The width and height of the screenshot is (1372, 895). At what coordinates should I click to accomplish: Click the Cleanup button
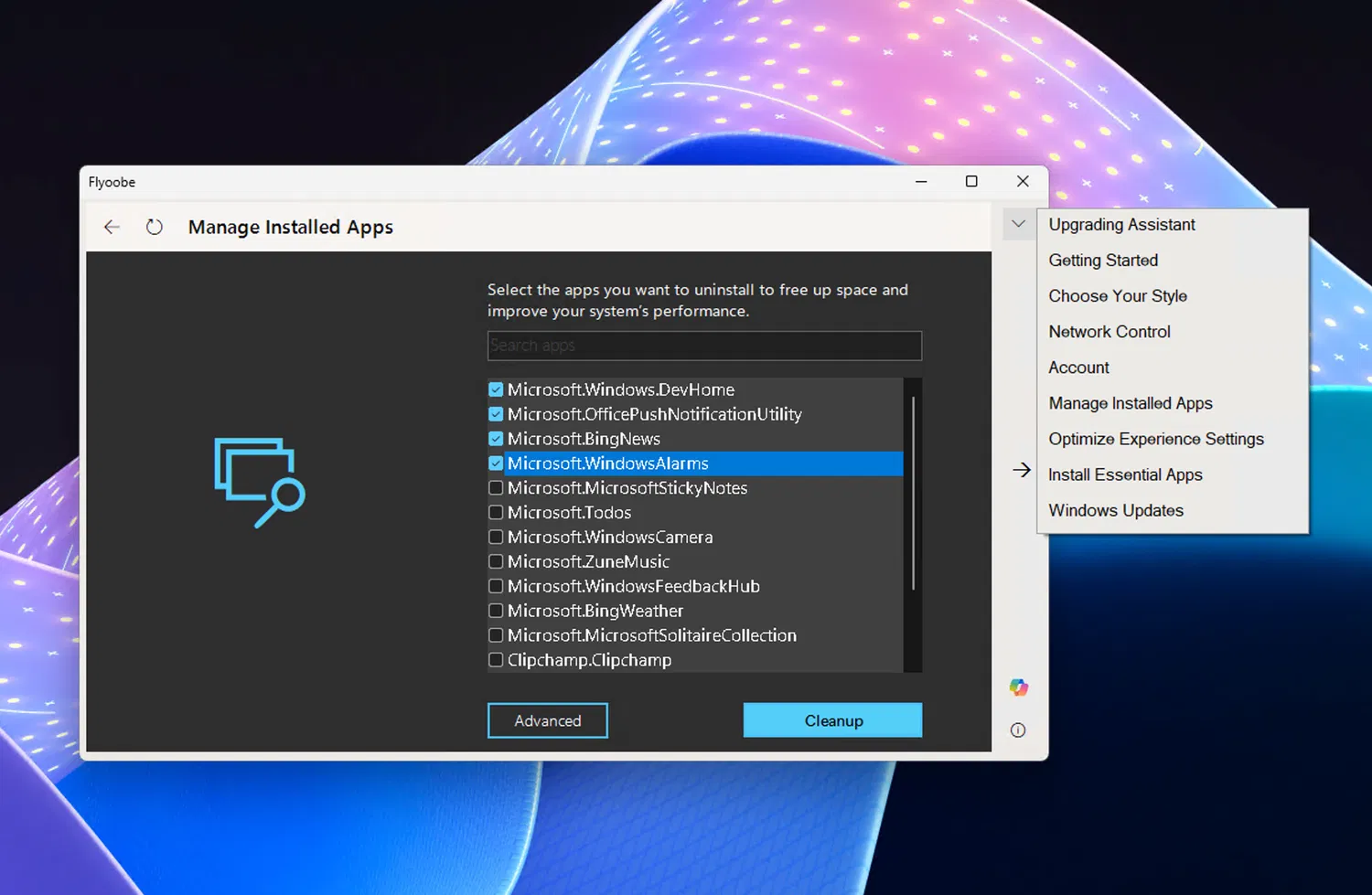(x=833, y=720)
